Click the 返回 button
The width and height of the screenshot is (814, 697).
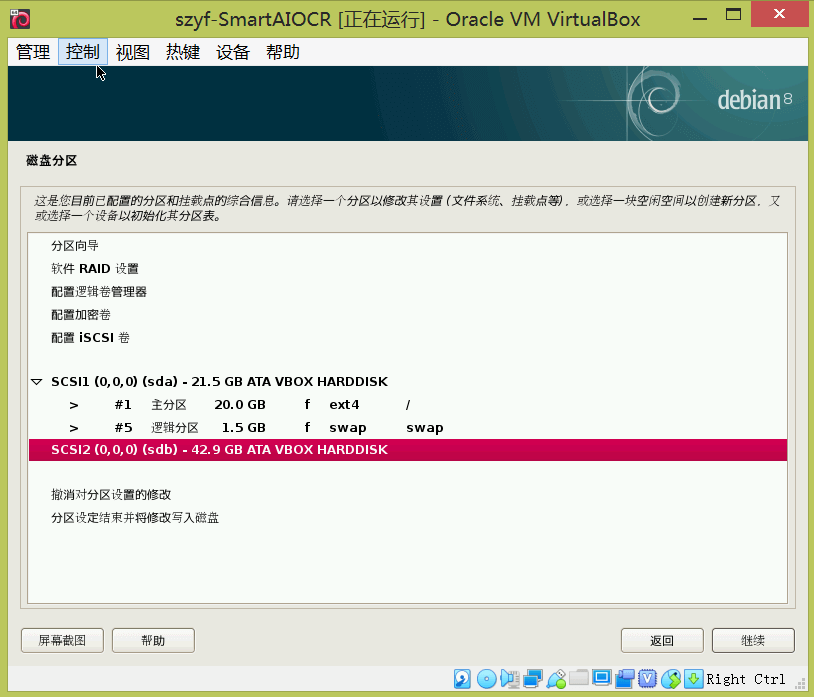[662, 640]
